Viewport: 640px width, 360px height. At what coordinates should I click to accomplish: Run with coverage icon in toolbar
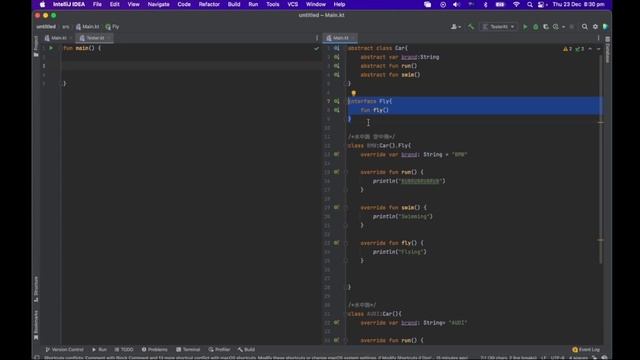tap(546, 27)
